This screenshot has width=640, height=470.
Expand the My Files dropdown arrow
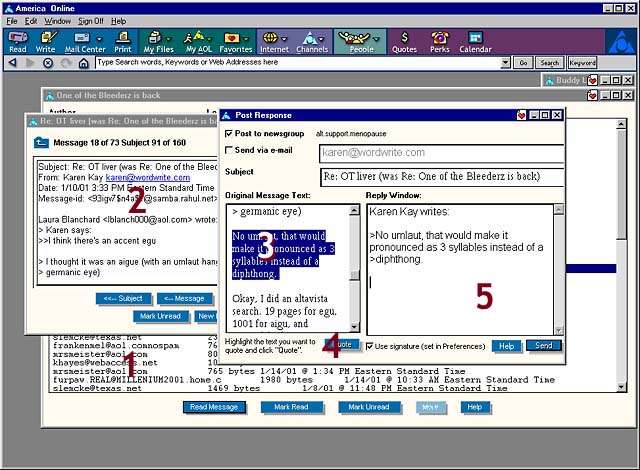coord(169,39)
